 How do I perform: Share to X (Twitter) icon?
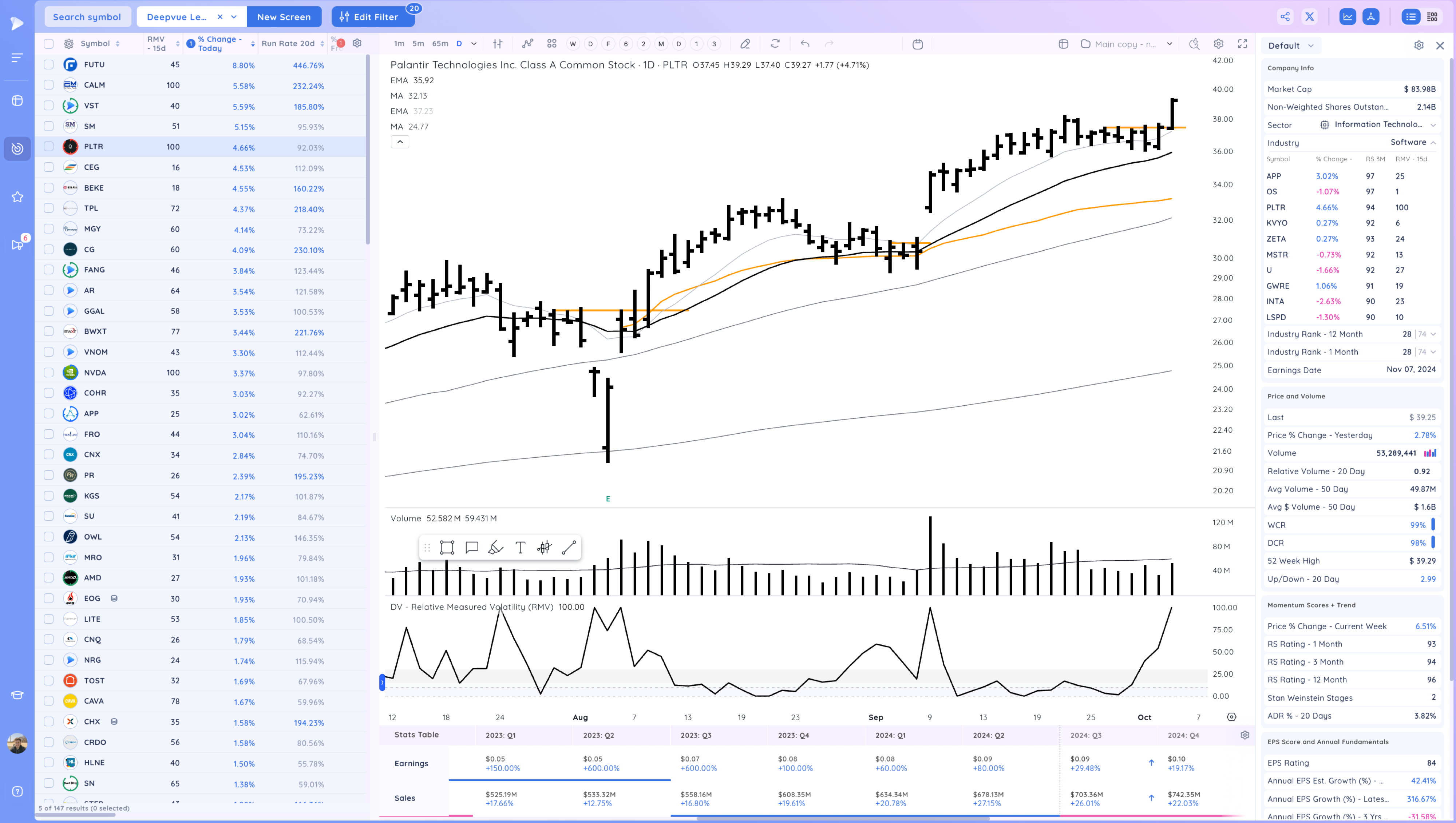[x=1310, y=16]
